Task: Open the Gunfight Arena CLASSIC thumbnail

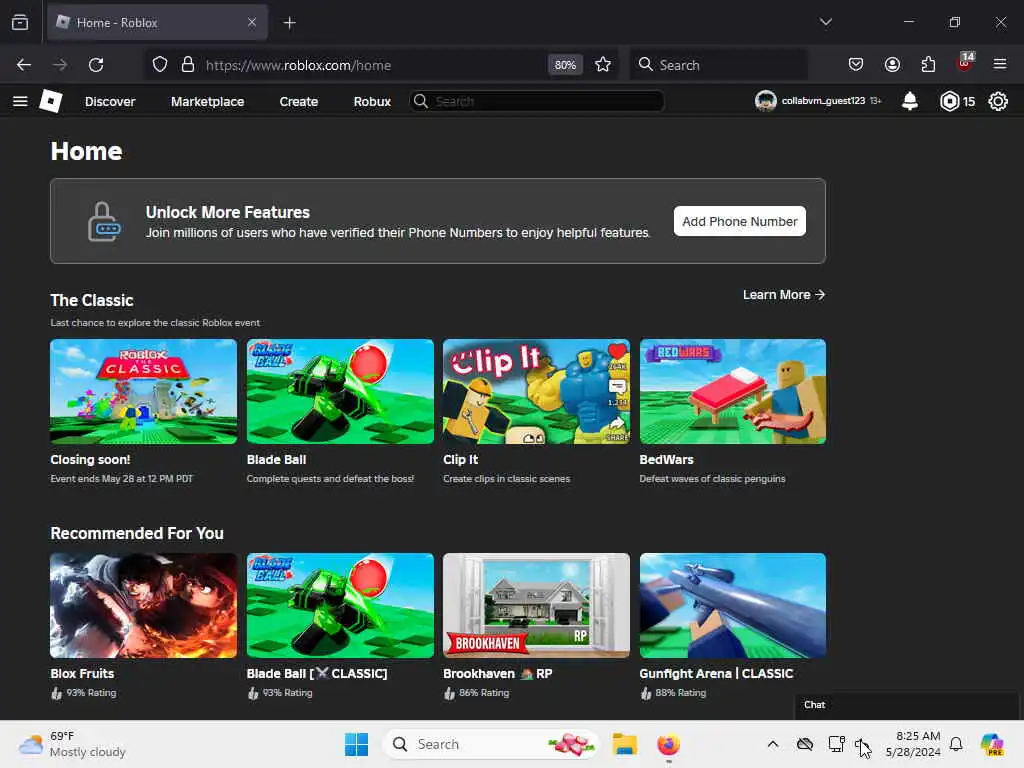Action: (733, 605)
